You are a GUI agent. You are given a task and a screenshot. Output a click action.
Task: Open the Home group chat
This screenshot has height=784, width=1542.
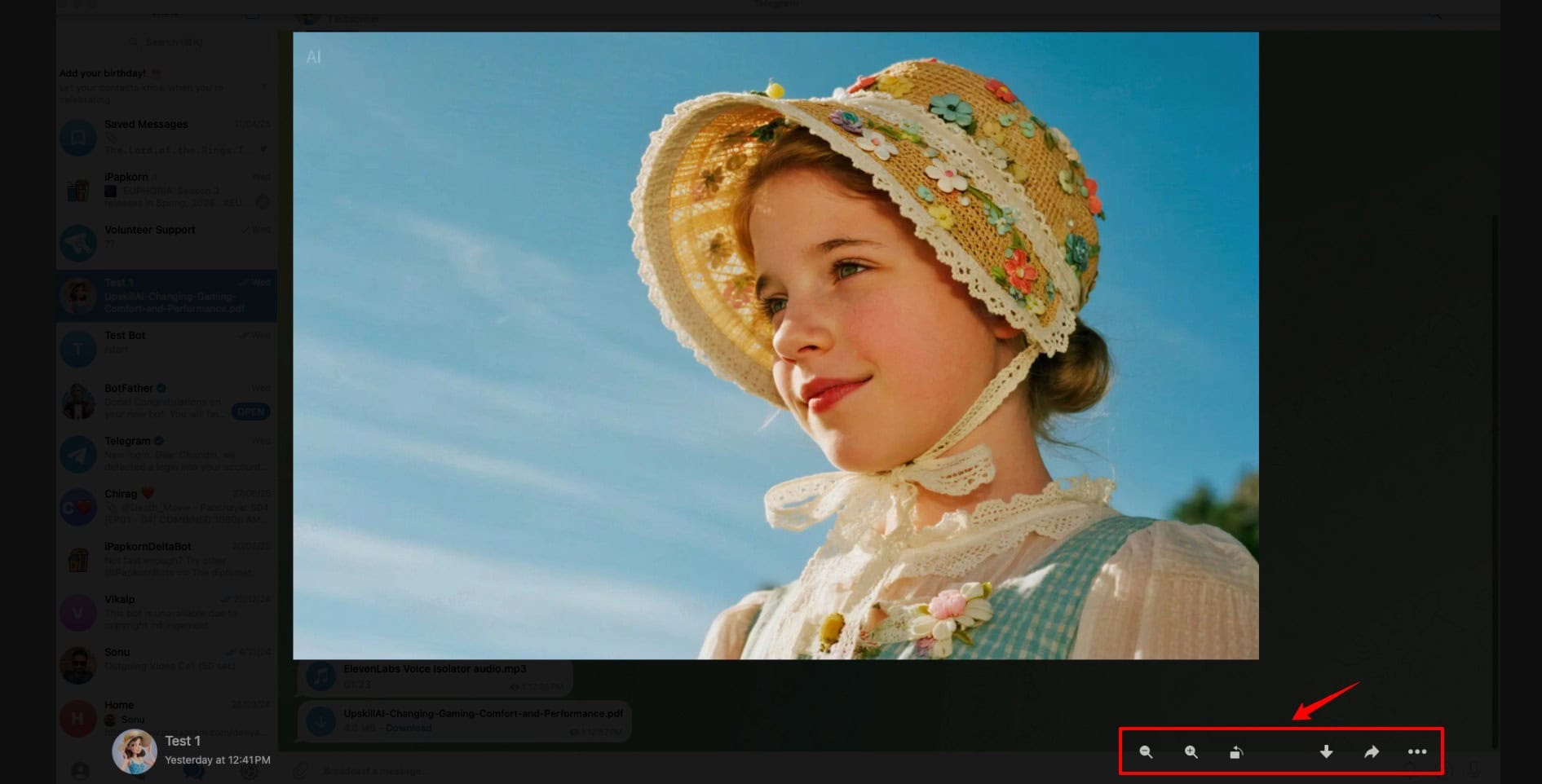(x=166, y=718)
